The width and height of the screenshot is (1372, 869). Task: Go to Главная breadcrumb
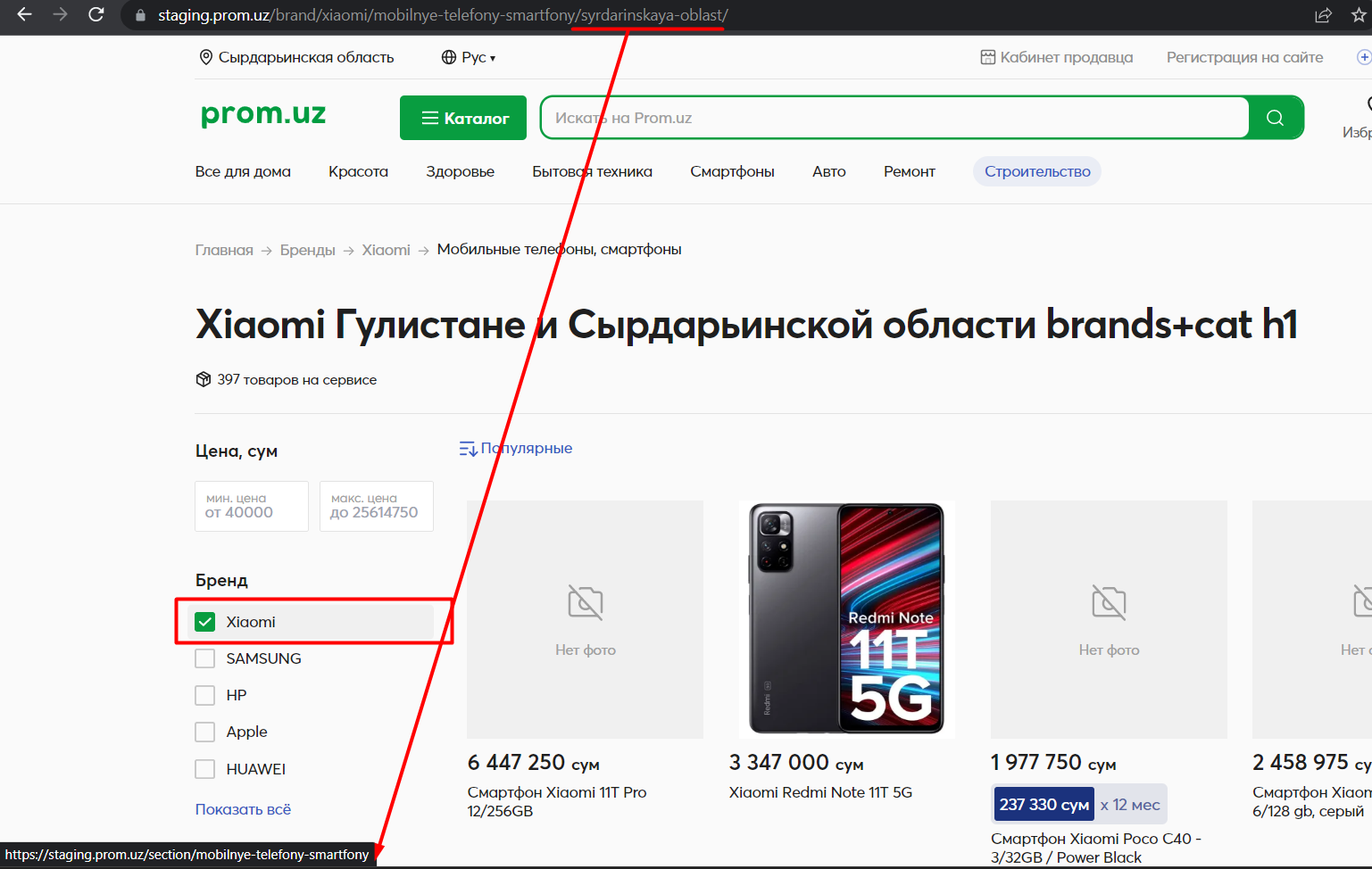tap(224, 250)
